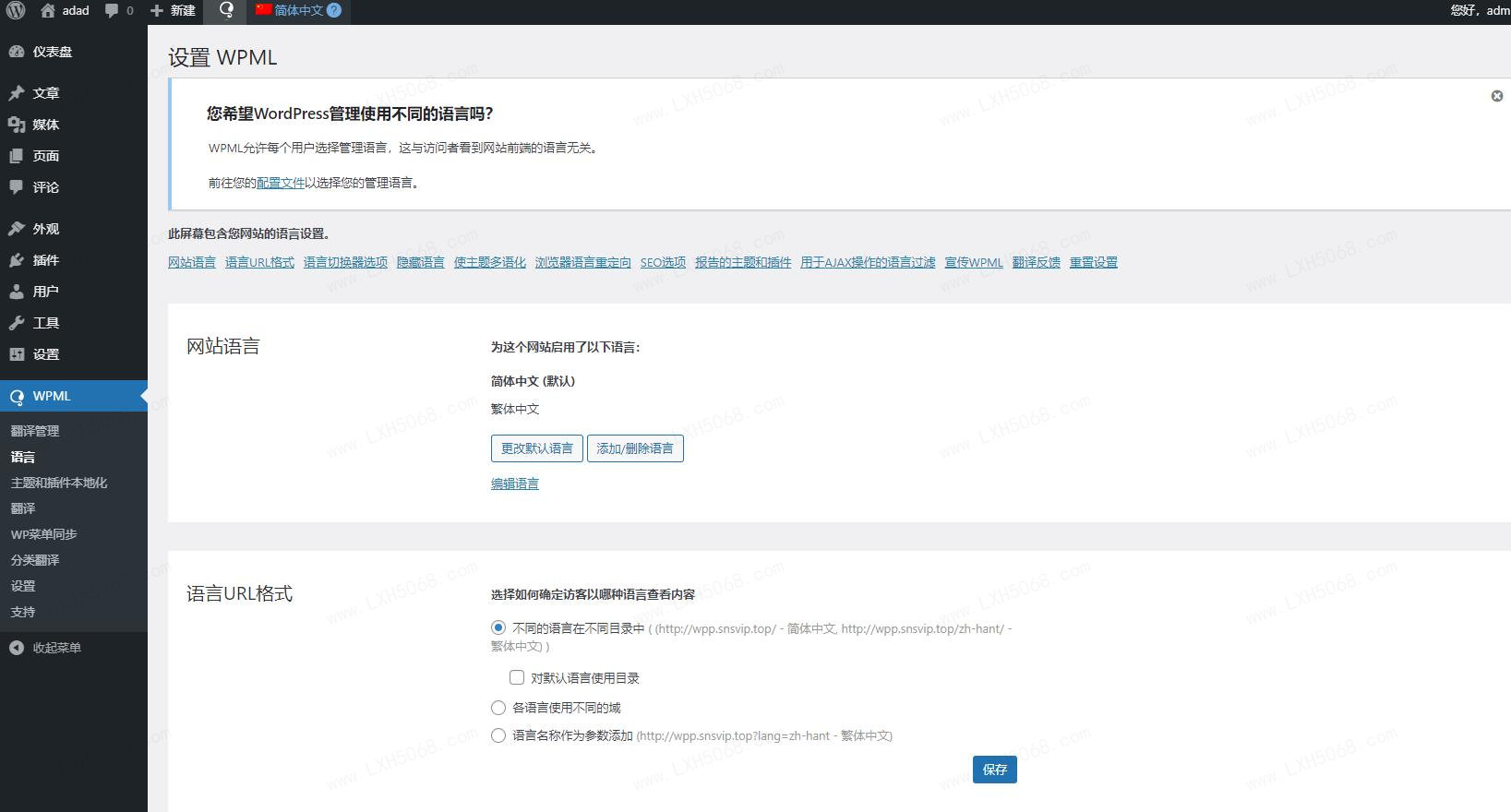Jump to 翻译反馈 anchor link
The height and width of the screenshot is (812, 1511).
click(1037, 262)
